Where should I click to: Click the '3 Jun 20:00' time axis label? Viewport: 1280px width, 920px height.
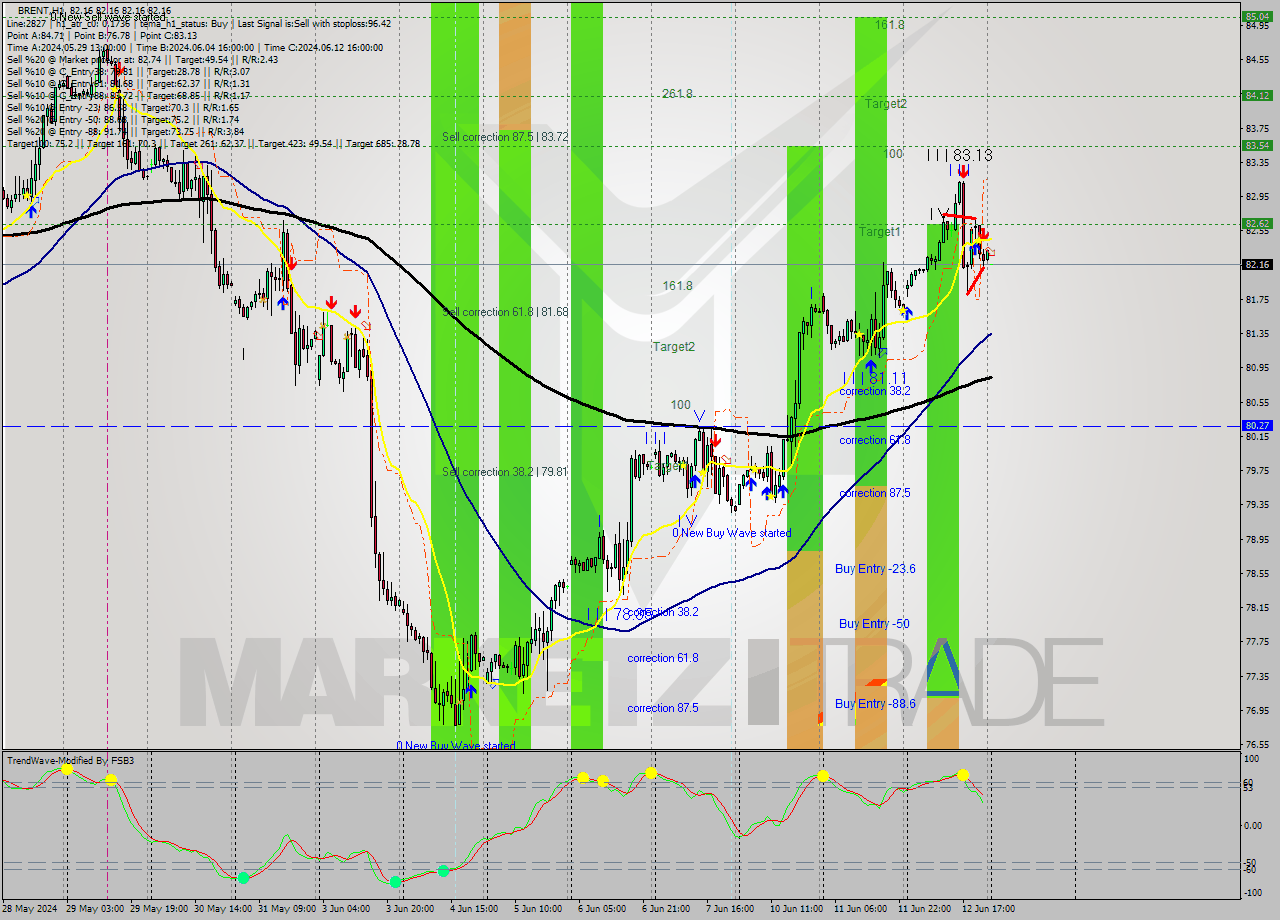pos(408,909)
